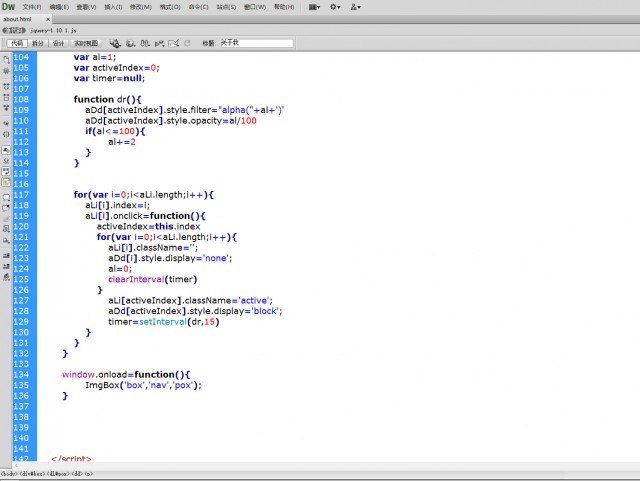Click the Balance Braces icon
The height and width of the screenshot is (481, 640).
point(6,134)
